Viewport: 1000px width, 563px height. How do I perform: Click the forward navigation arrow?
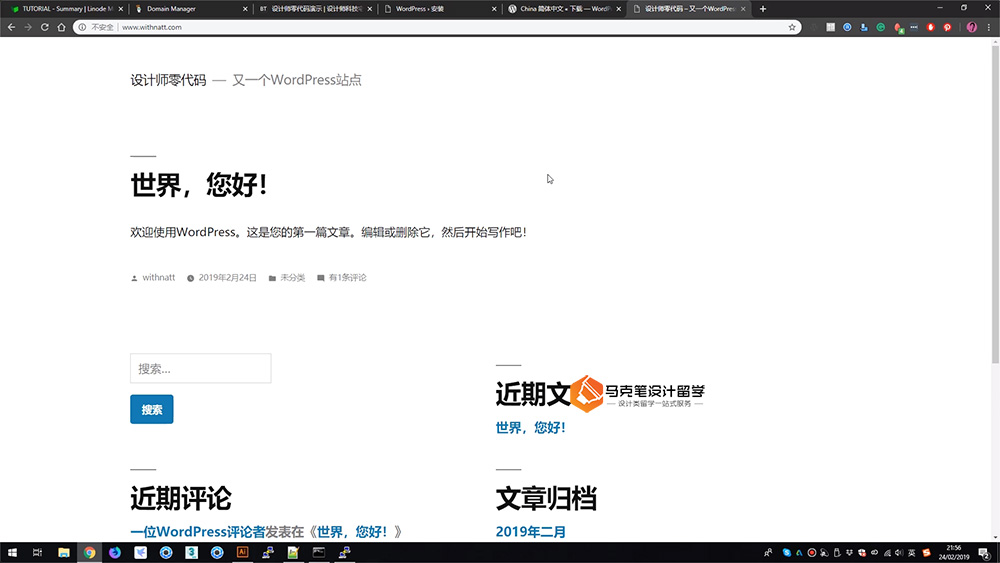(28, 27)
